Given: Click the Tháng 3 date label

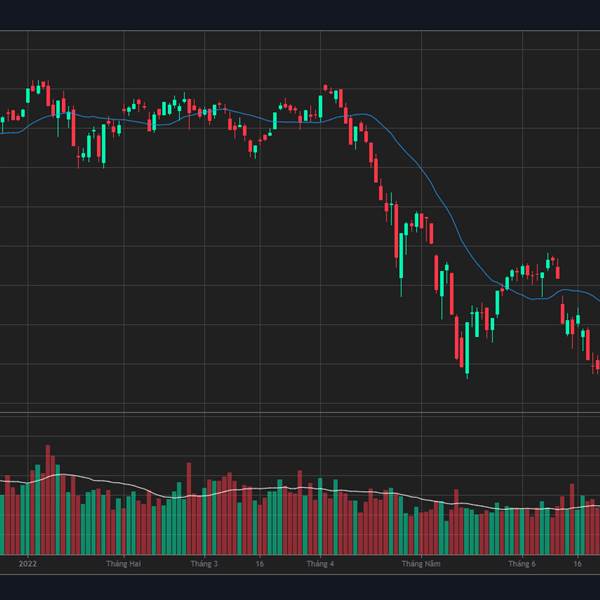Looking at the screenshot, I should 204,564.
